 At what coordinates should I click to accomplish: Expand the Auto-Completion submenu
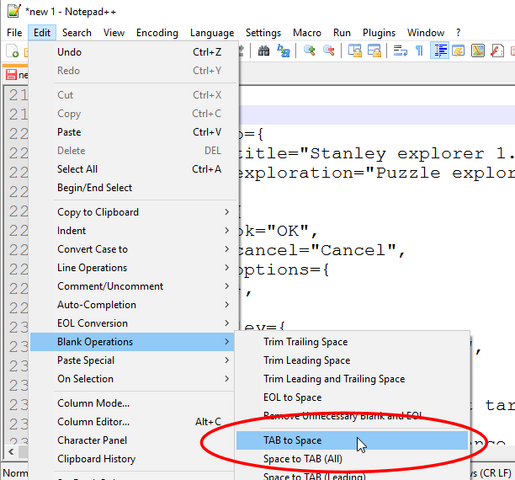tap(133, 305)
